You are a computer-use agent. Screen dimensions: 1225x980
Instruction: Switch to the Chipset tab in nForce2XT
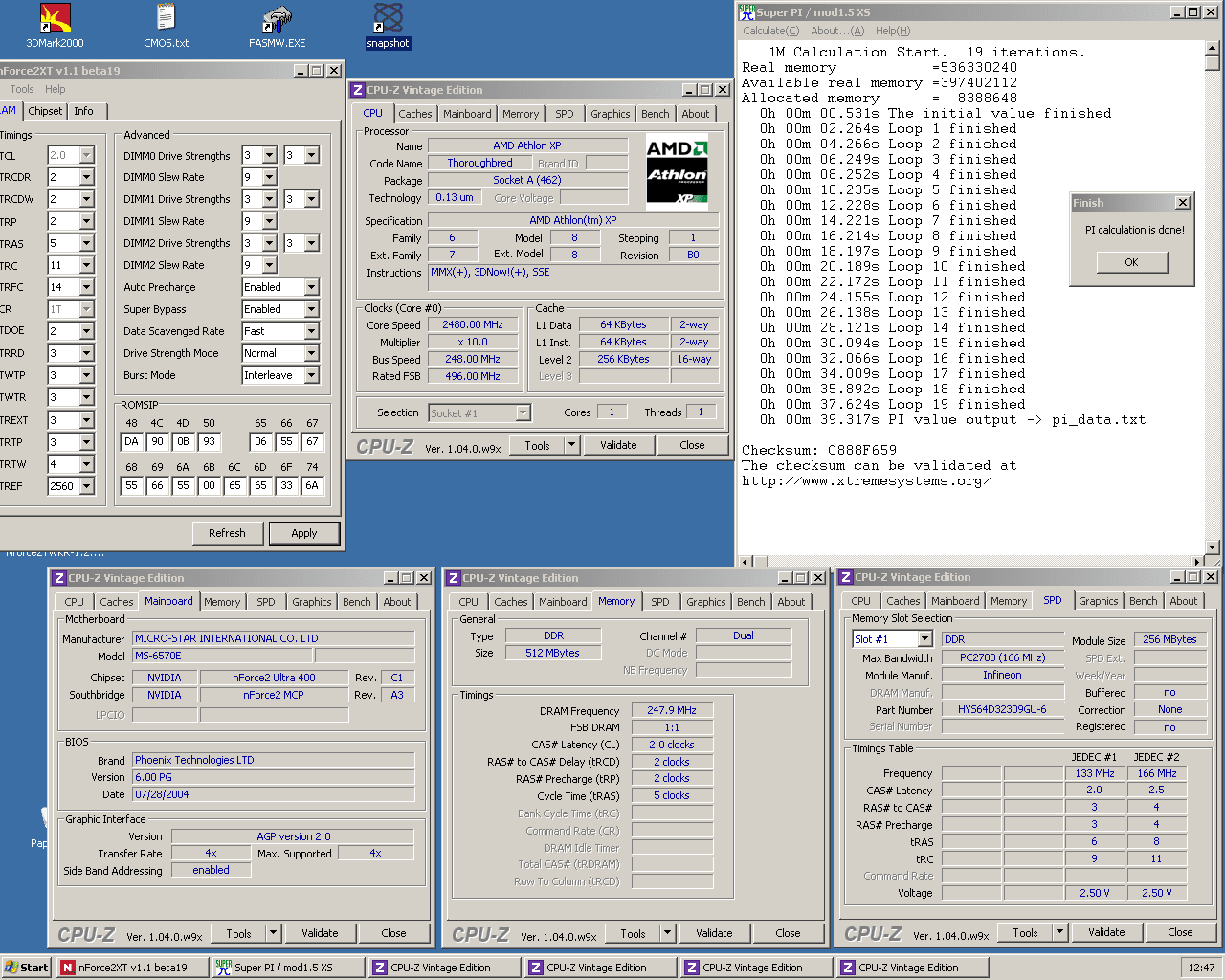tap(45, 111)
